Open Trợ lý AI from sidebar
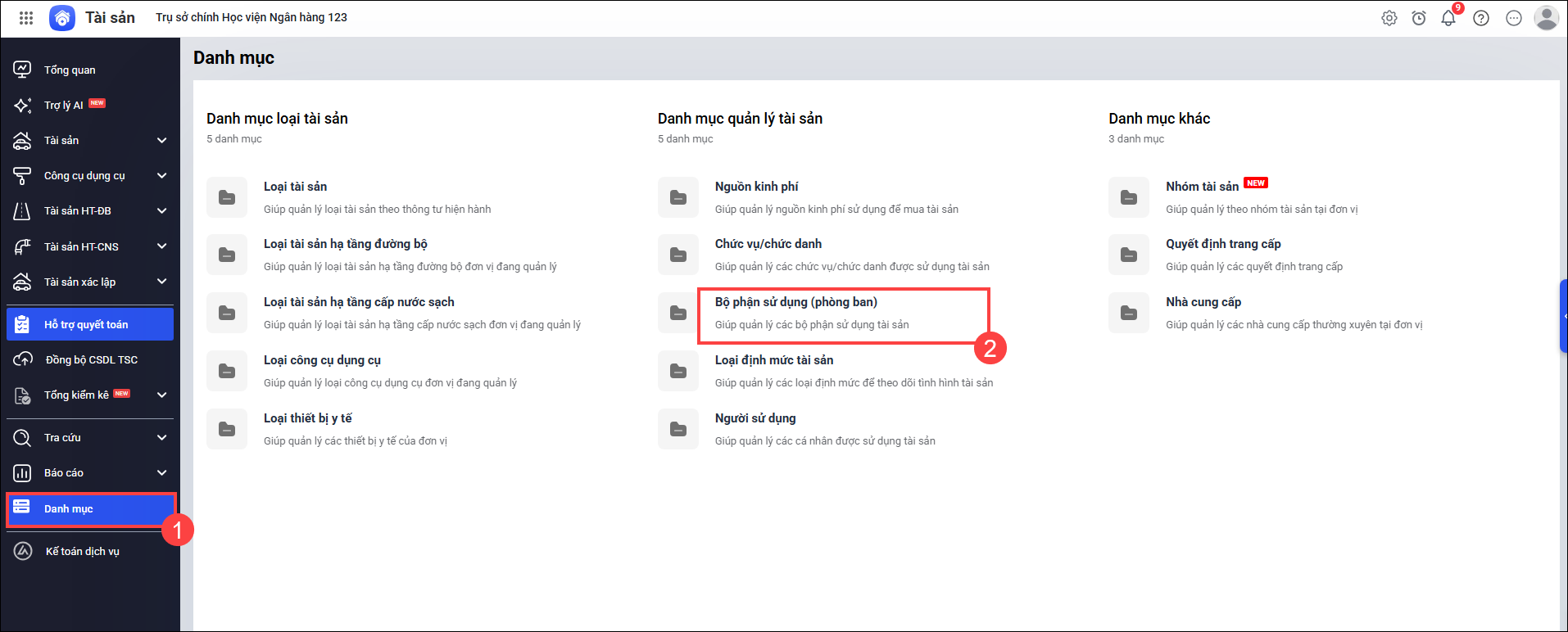This screenshot has height=632, width=1568. 63,106
